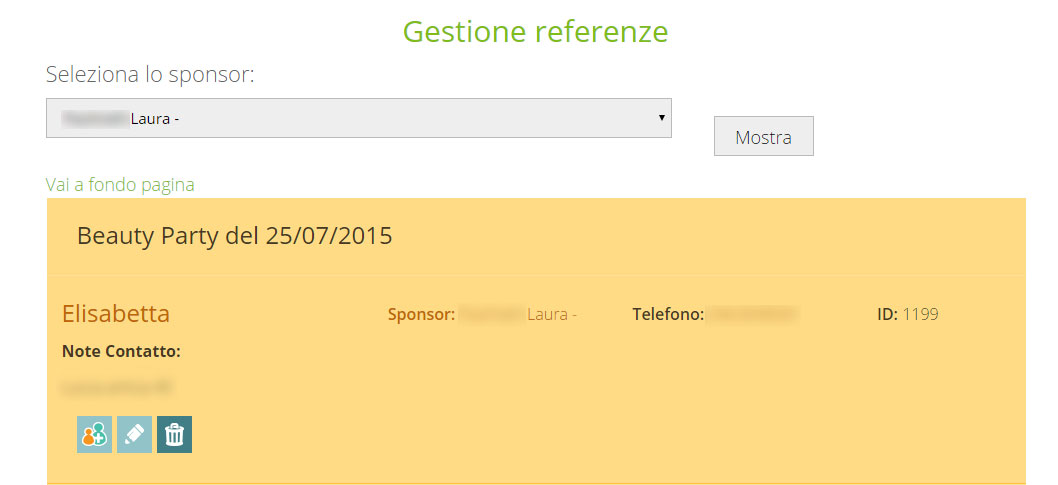1058x485 pixels.
Task: Click the contact name Elisabetta
Action: point(116,314)
